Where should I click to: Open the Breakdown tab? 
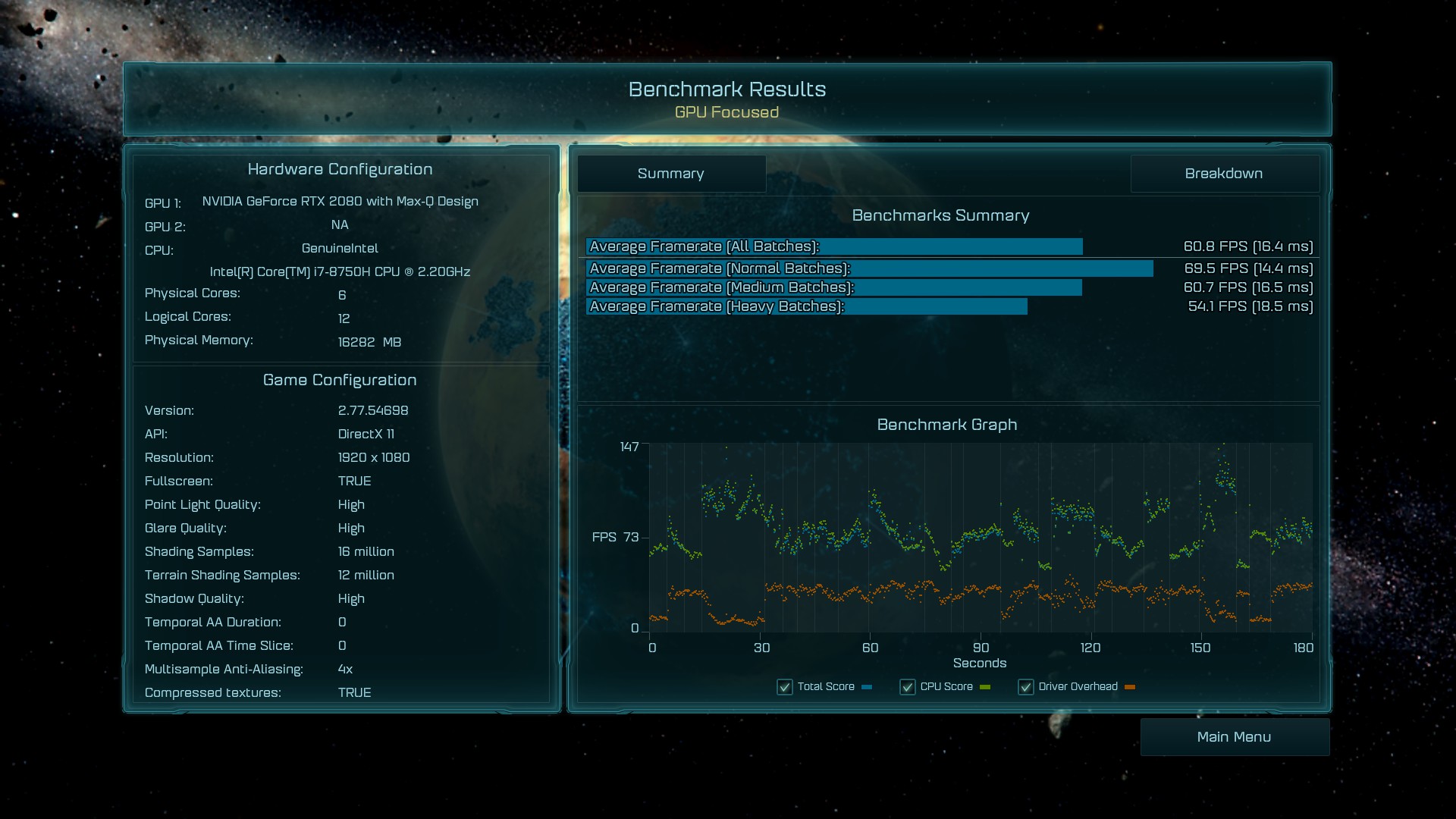pos(1224,174)
